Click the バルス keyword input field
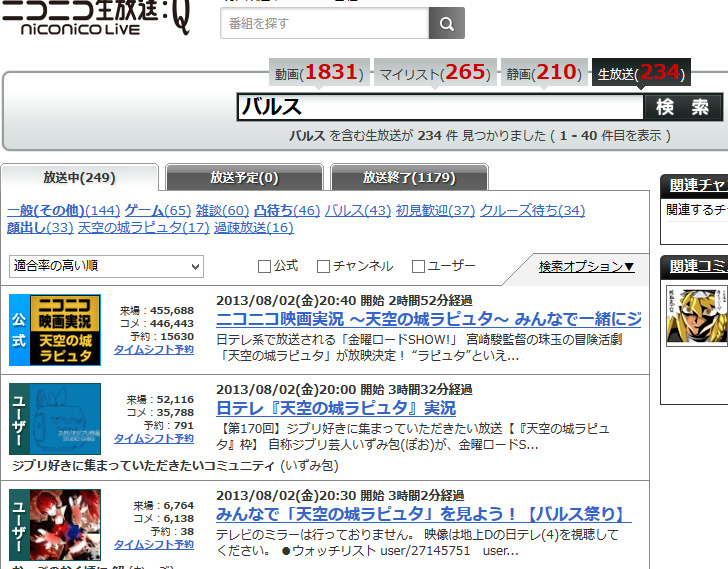This screenshot has width=728, height=569. coord(440,107)
